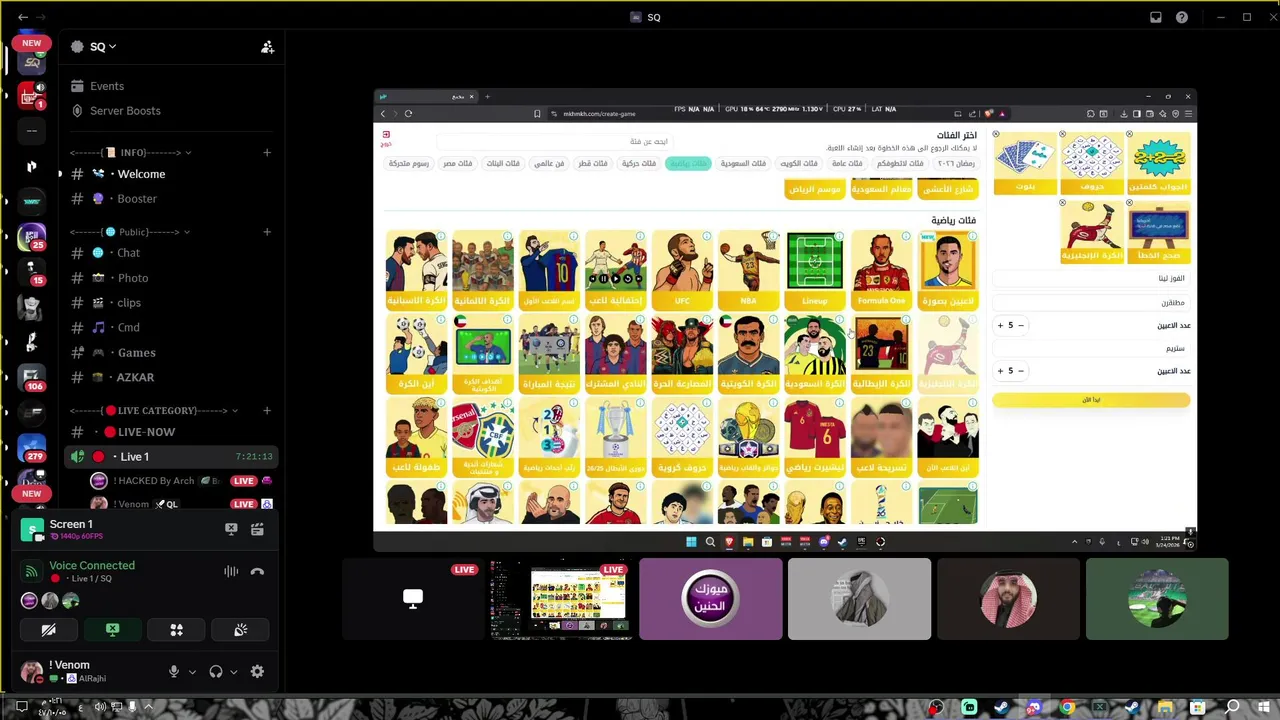Disconnect from voice with the hang-up icon
The image size is (1280, 720).
coord(257,571)
